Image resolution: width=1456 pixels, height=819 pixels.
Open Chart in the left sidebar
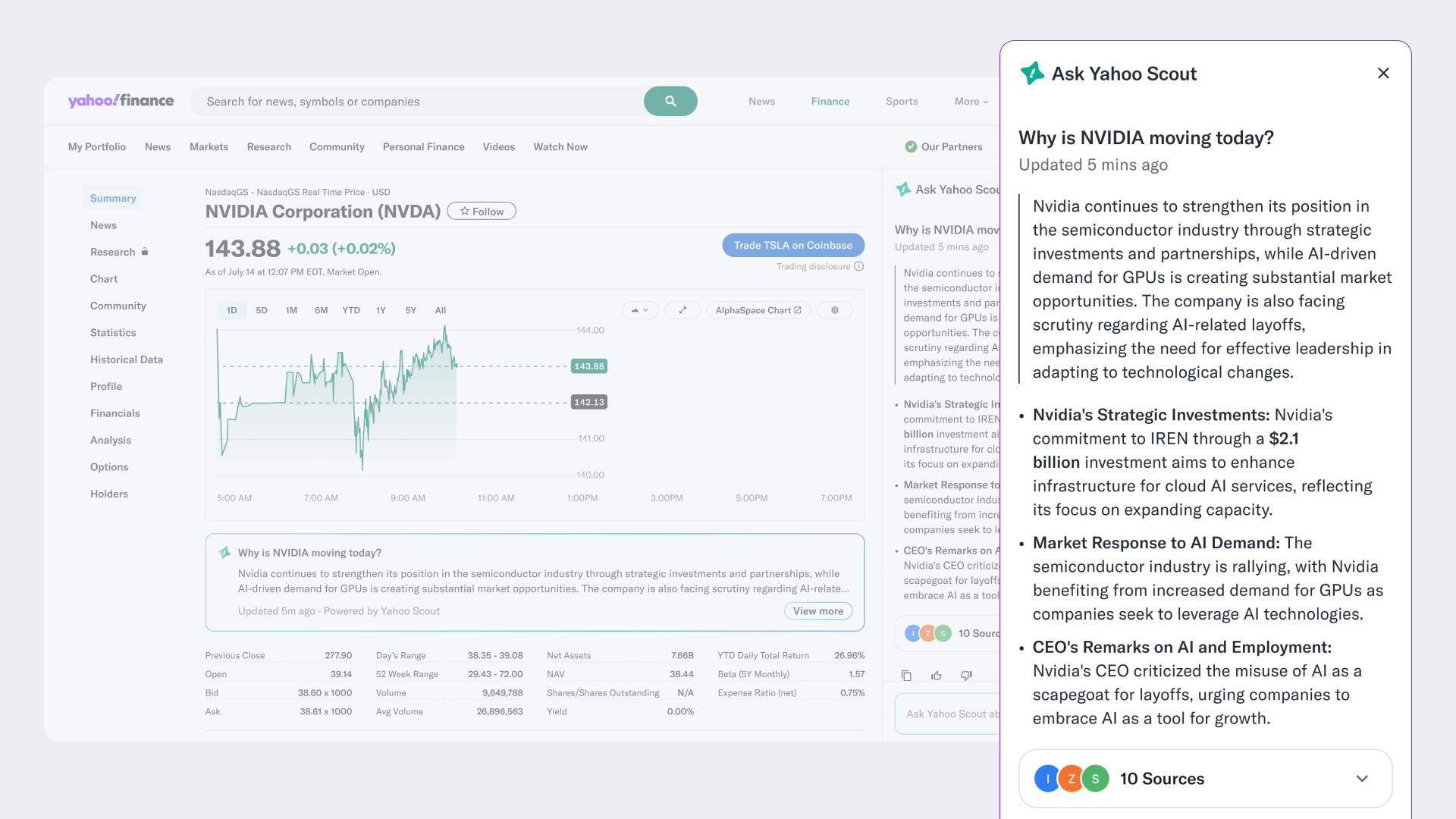point(104,279)
